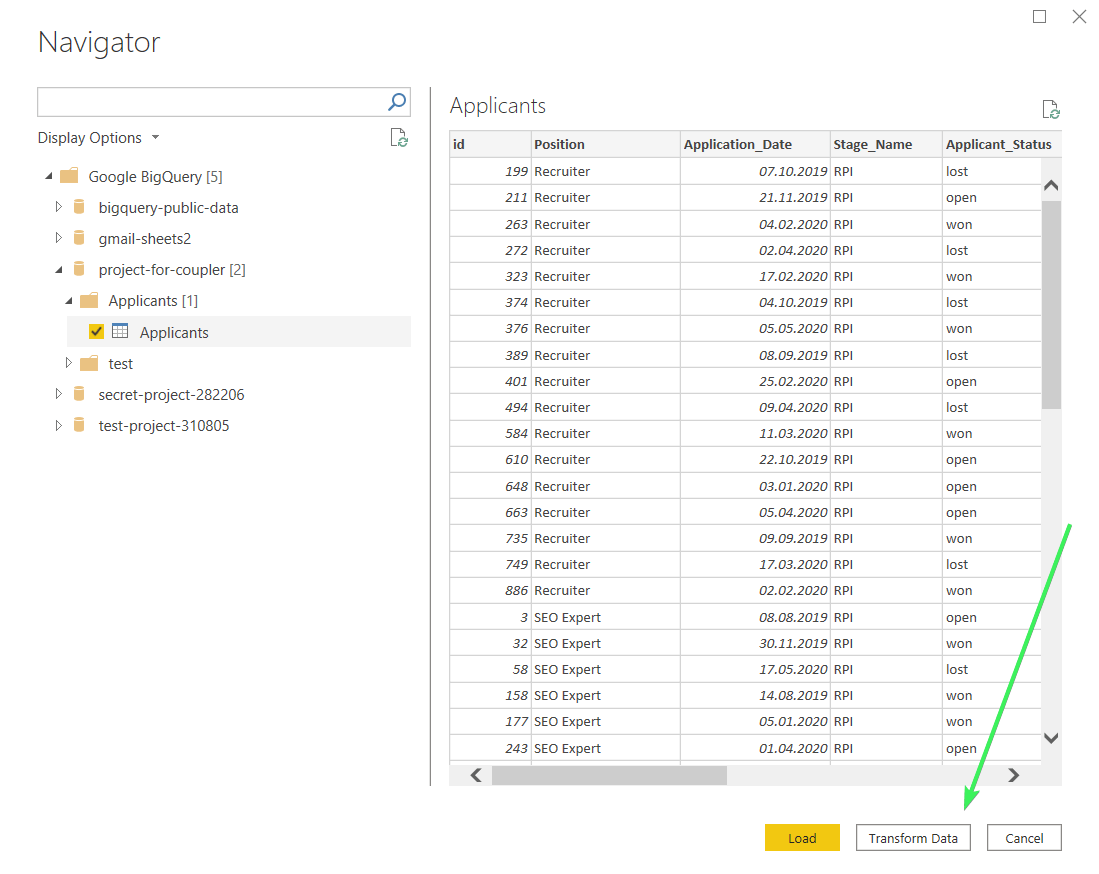Expand the test-project-310805 node
Screen dimensions: 1099x874
59,425
